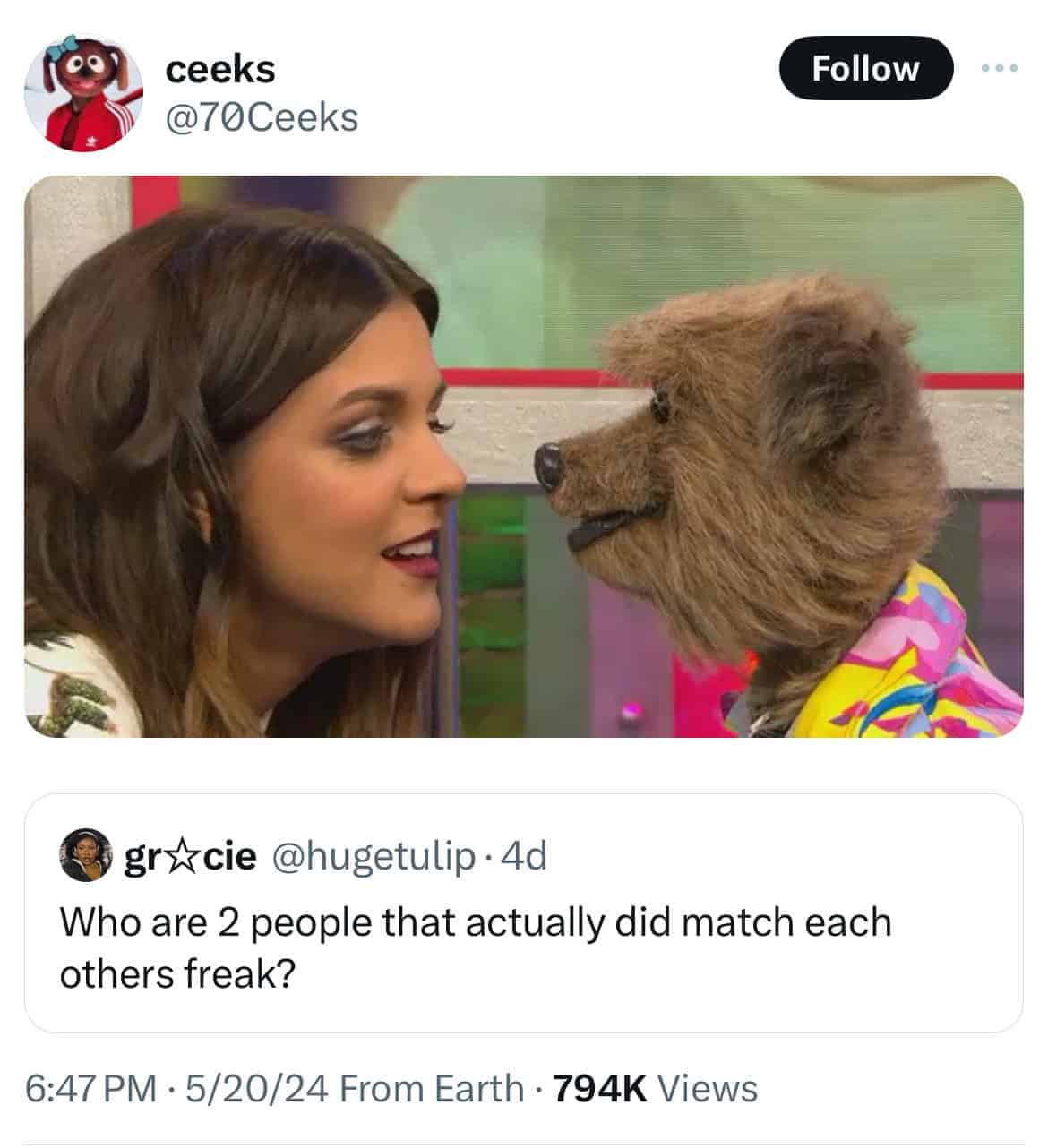Open the 4d timestamp on the quoted tweet

pyautogui.click(x=523, y=857)
